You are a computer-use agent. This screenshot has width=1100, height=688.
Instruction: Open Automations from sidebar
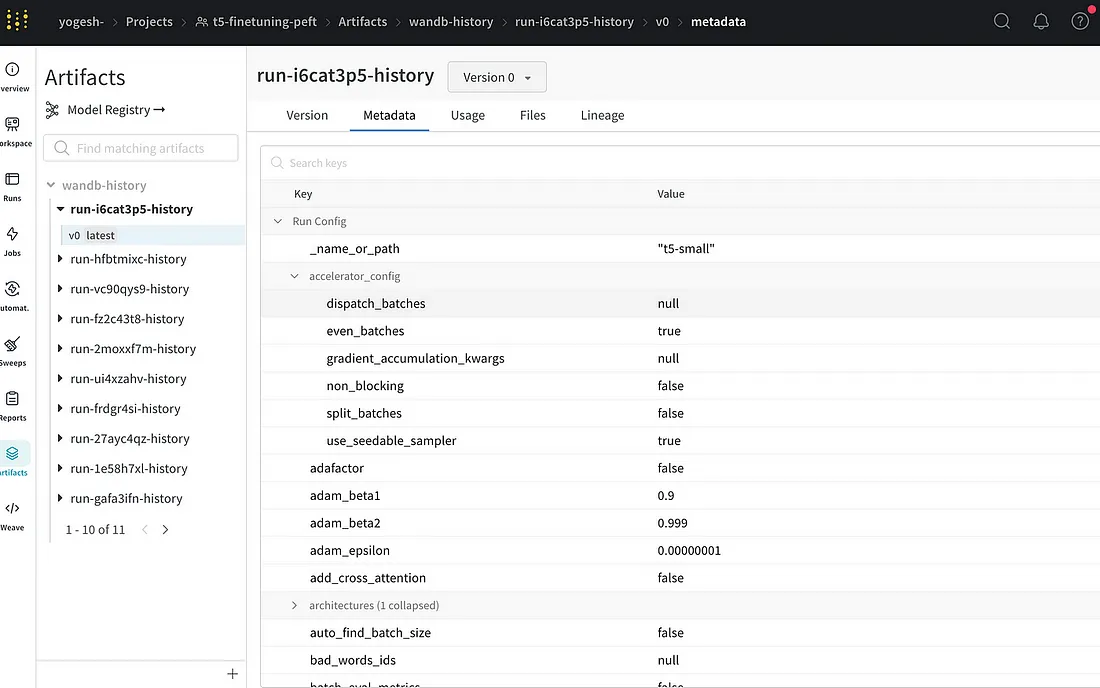[x=13, y=296]
